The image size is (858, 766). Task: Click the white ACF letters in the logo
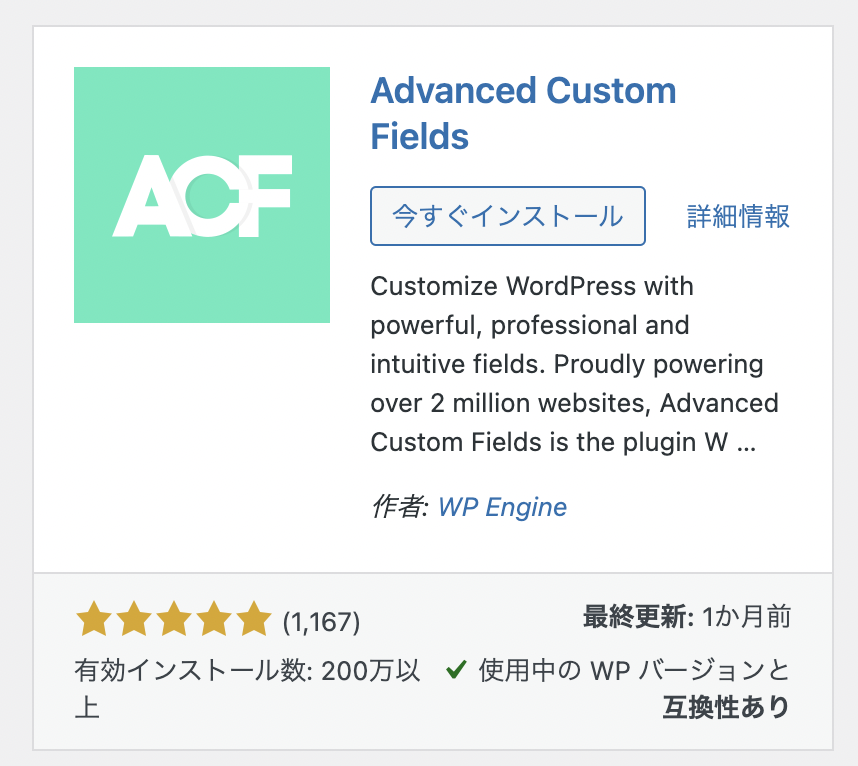point(202,196)
